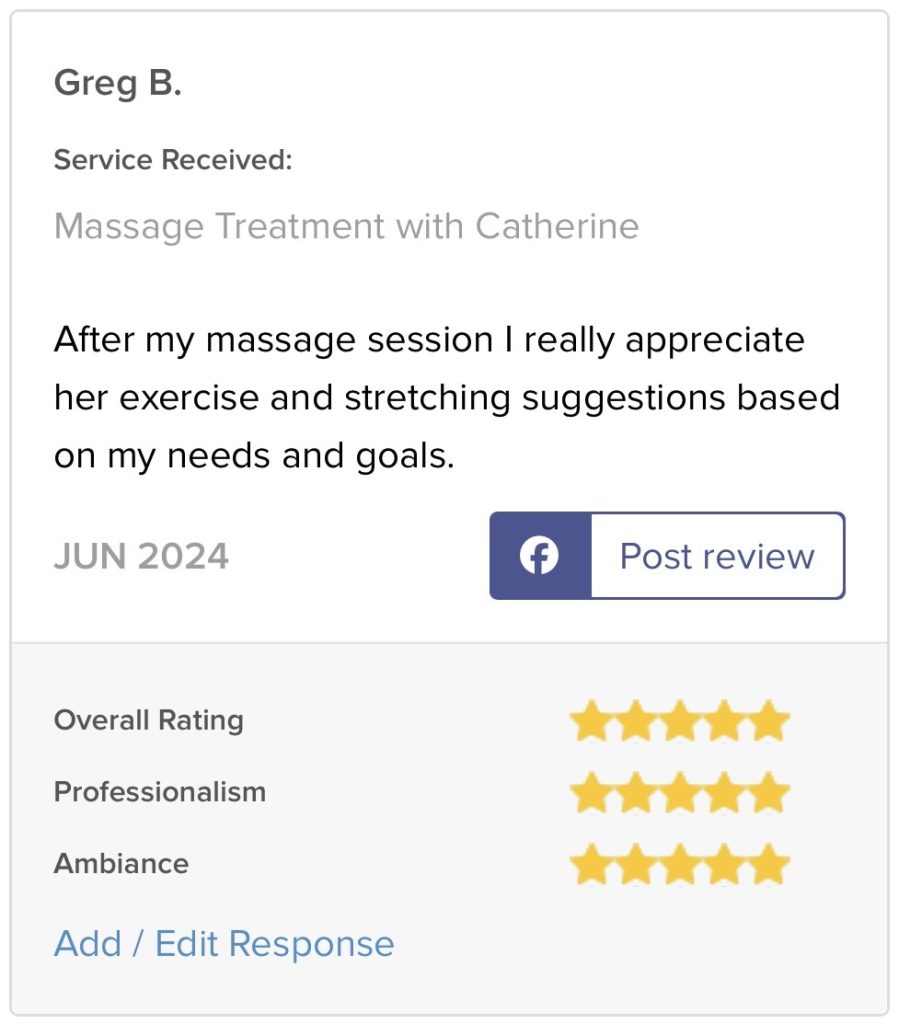Click the fifth Overall Rating star
Screen dimensions: 899x1024
[x=769, y=721]
